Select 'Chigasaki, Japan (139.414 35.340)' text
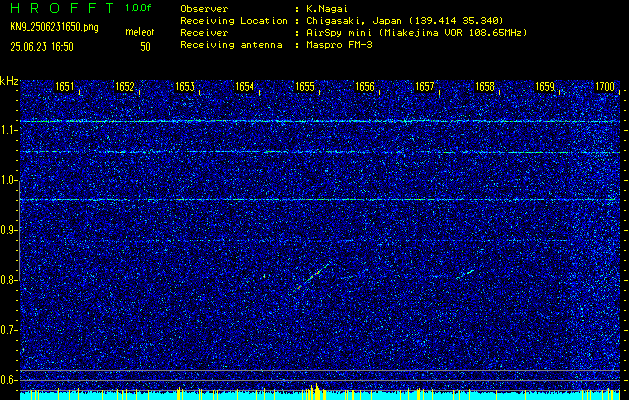The image size is (629, 400). tap(404, 21)
